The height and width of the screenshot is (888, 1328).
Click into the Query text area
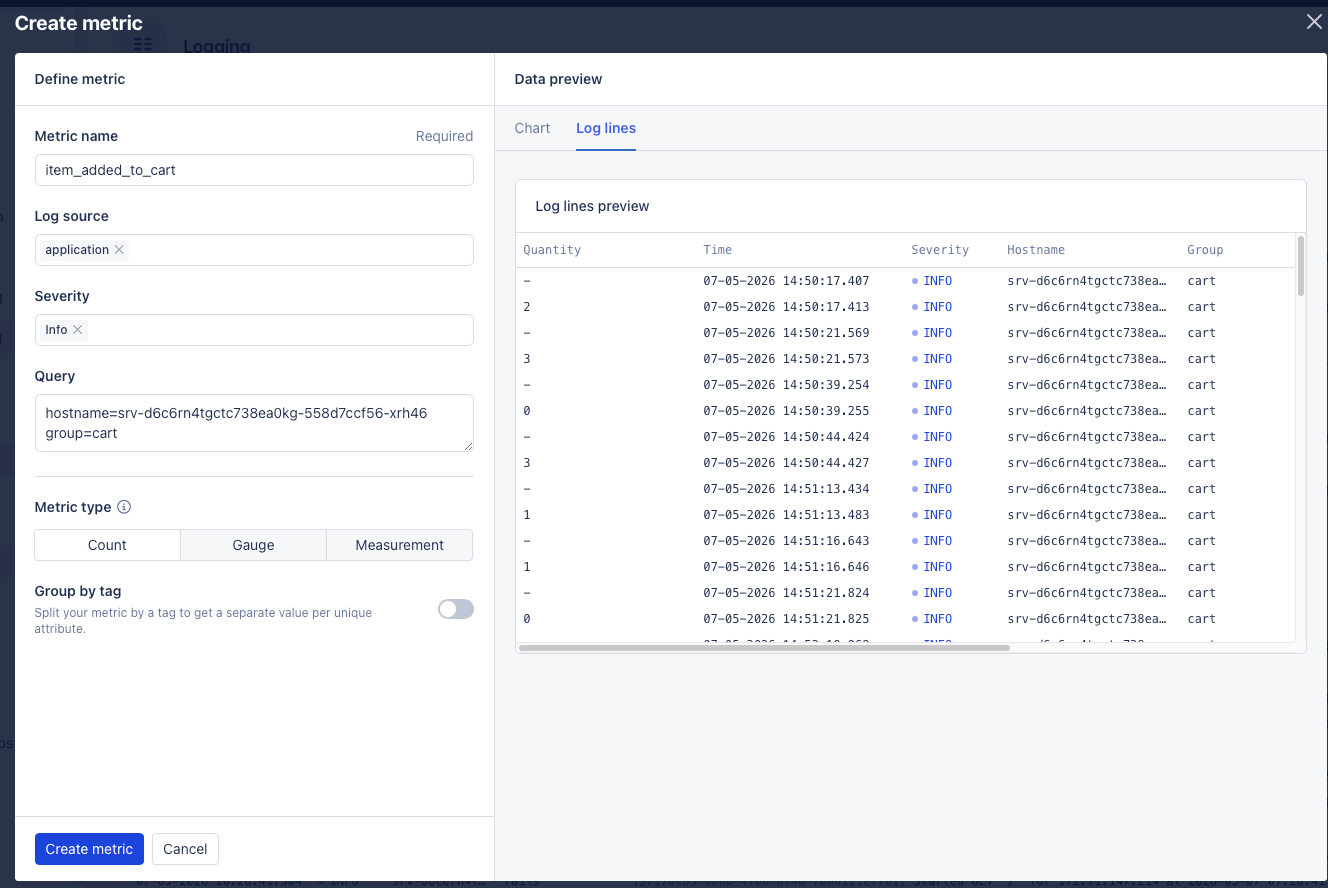(254, 423)
